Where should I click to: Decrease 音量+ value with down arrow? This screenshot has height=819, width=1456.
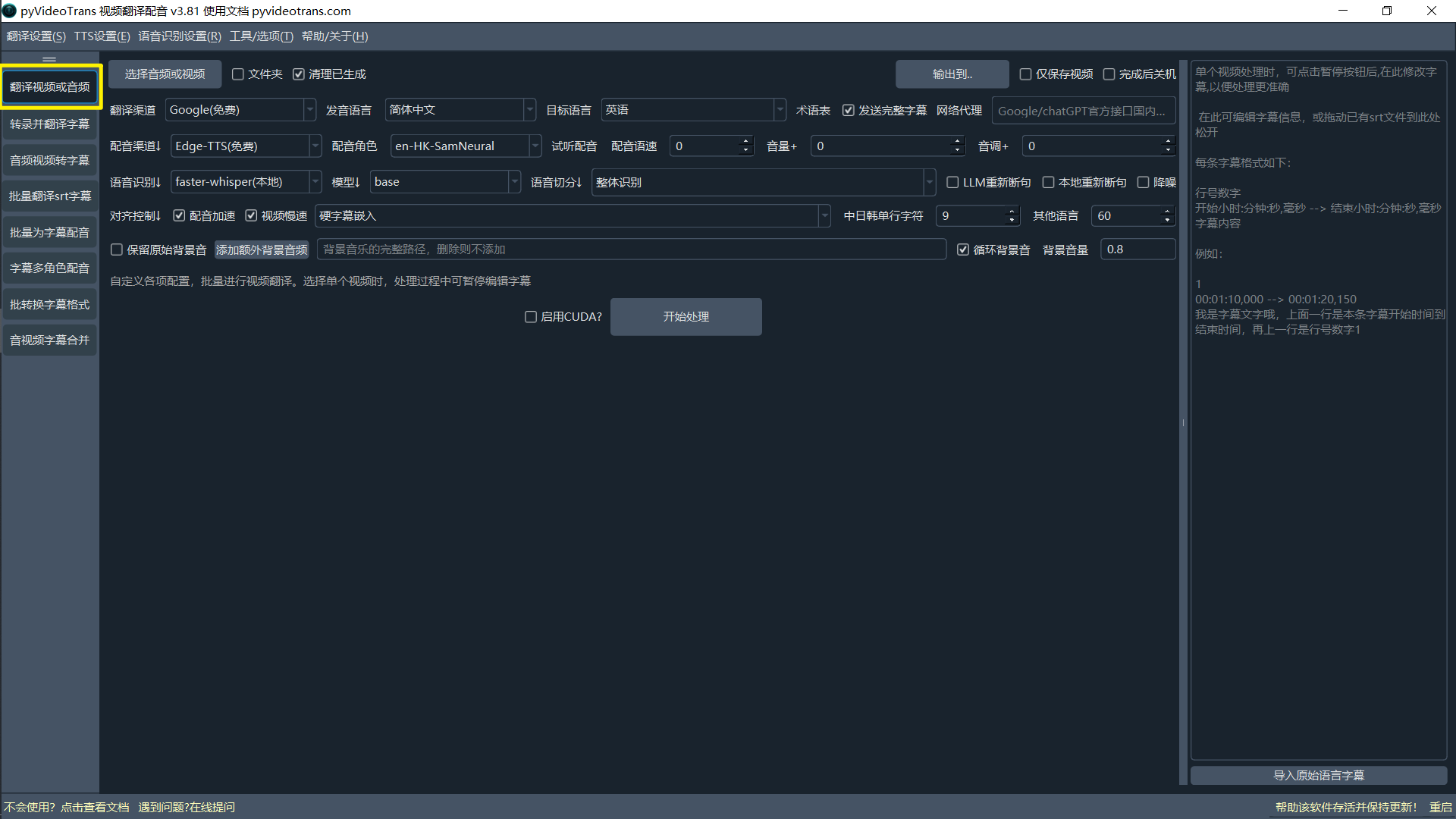(957, 150)
